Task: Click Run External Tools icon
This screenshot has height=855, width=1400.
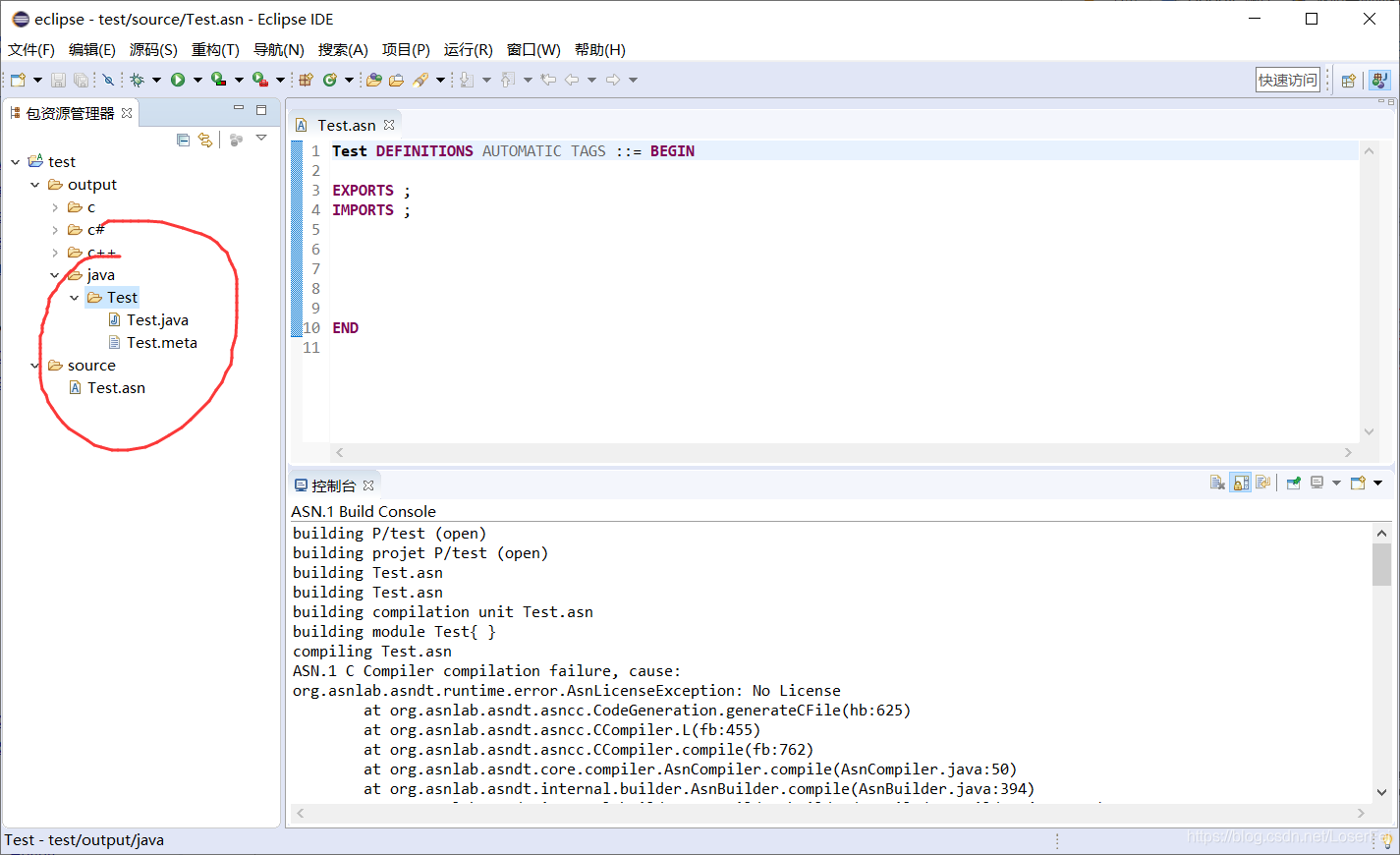Action: (260, 80)
